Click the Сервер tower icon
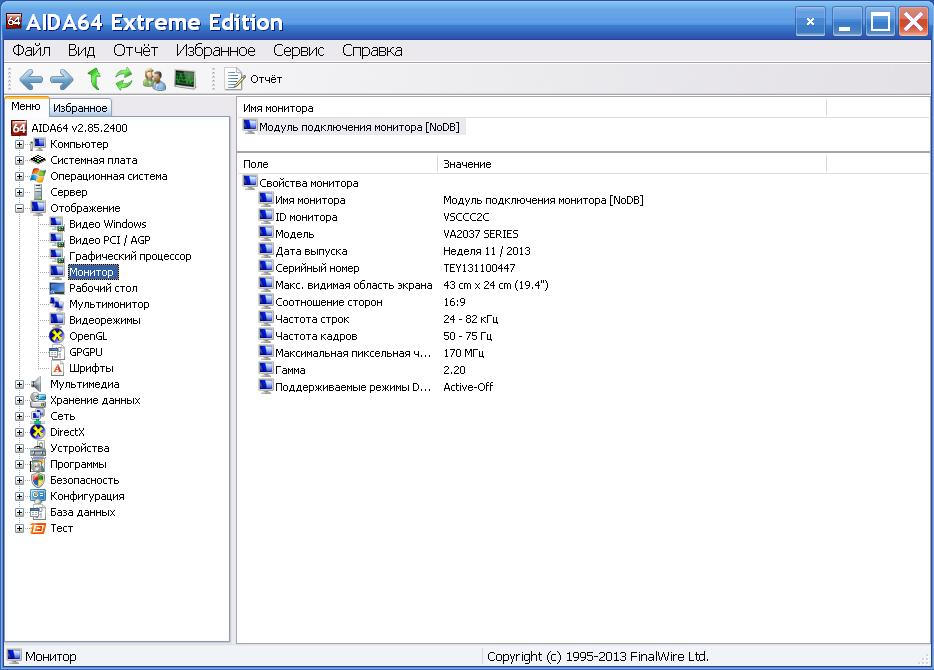 [38, 192]
